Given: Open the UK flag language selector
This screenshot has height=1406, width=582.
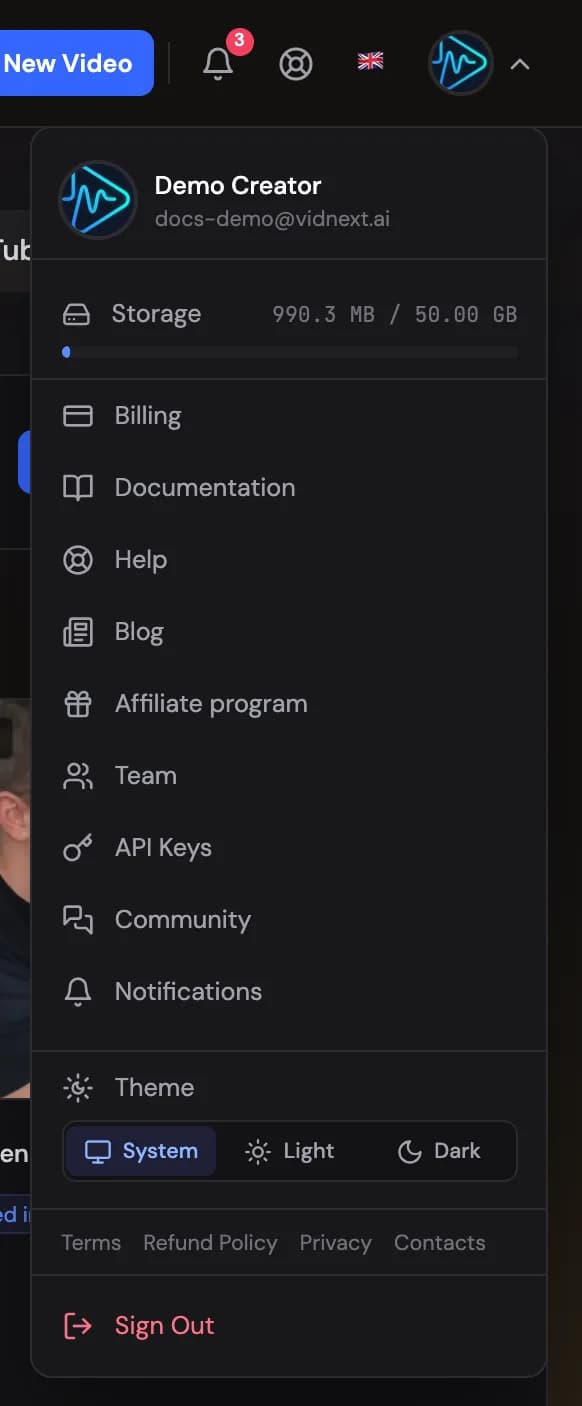Looking at the screenshot, I should coord(371,62).
